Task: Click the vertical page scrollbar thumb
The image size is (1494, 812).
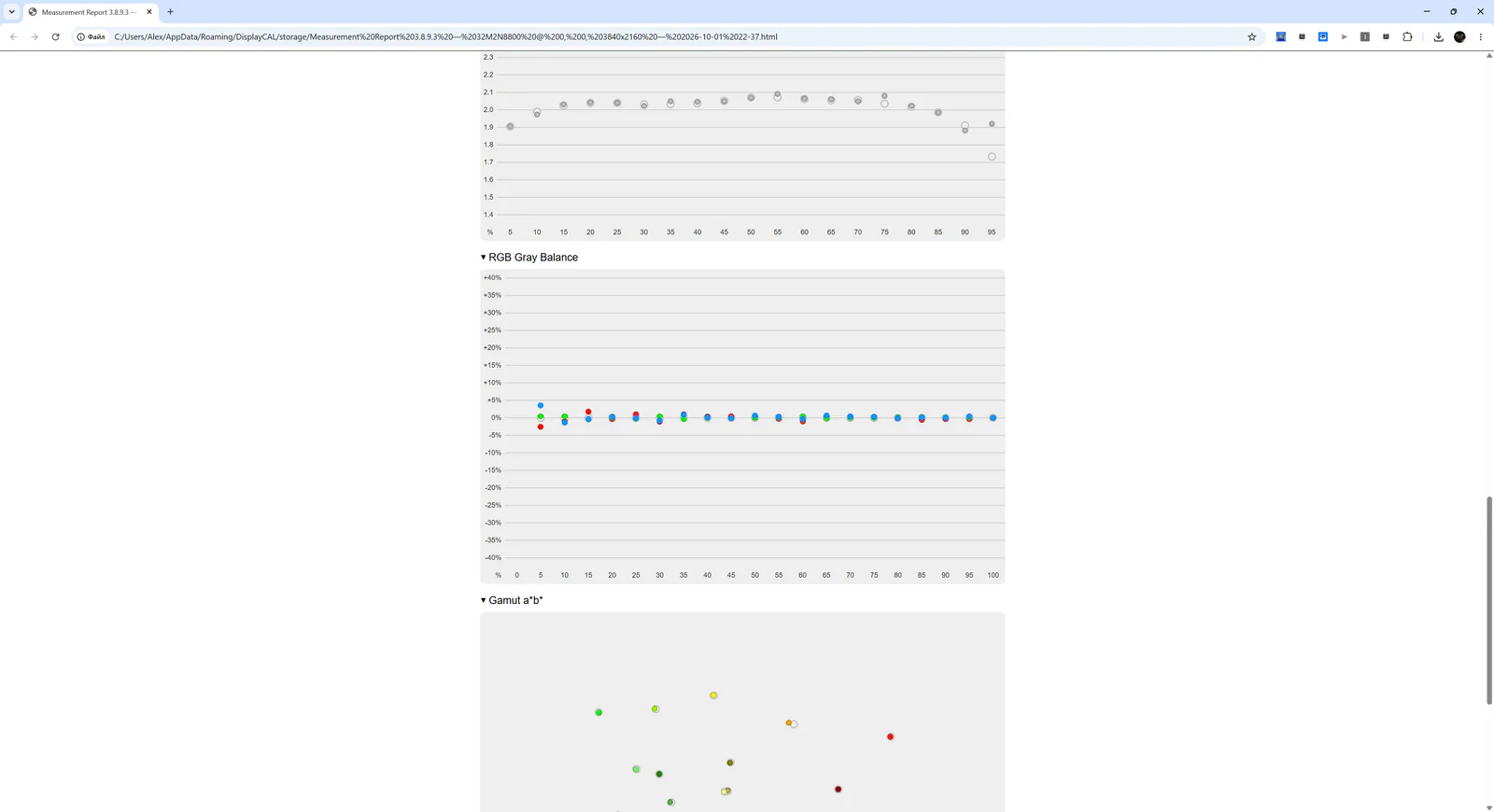Action: point(1489,600)
